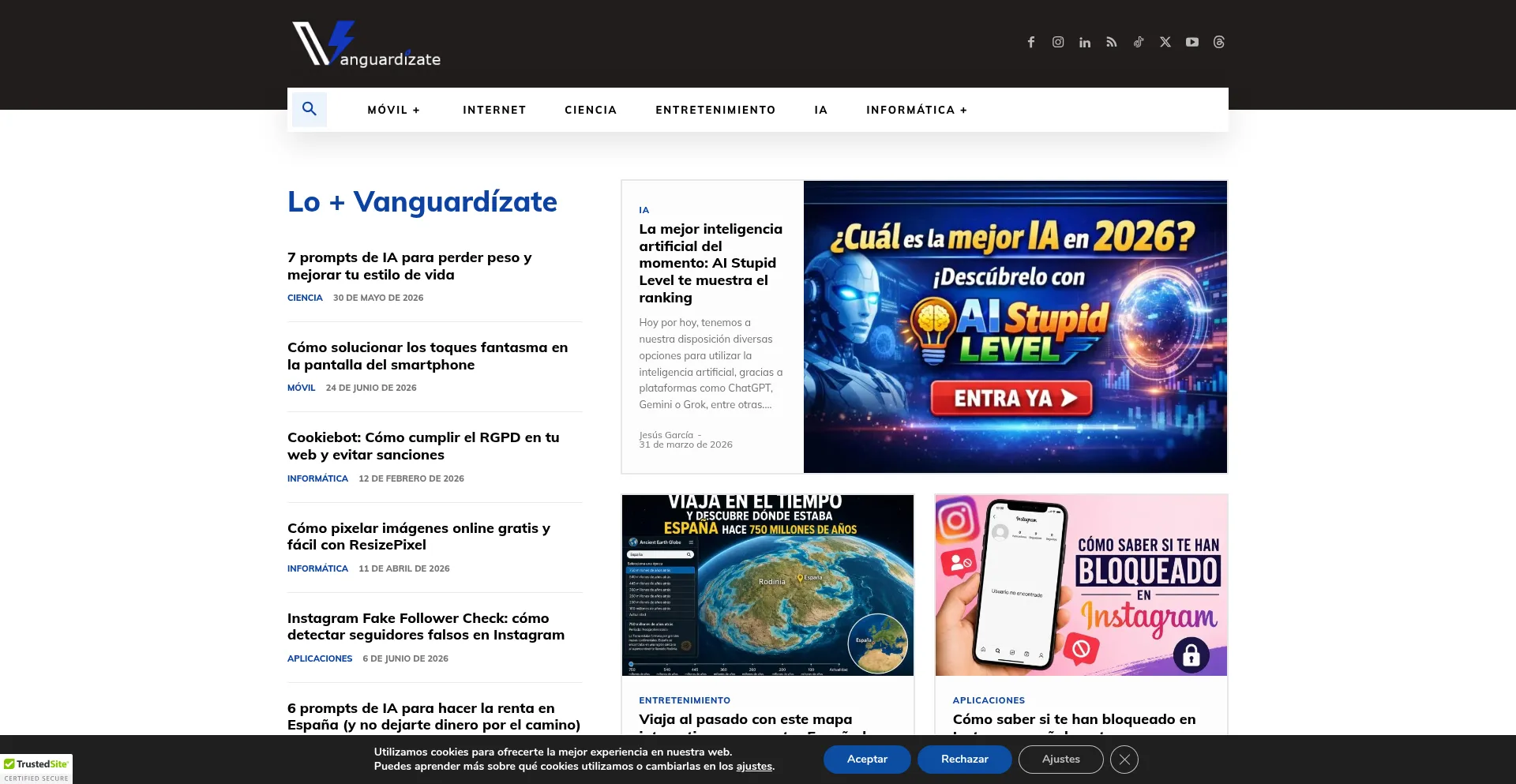
Task: Click the search magnifier icon
Action: click(x=310, y=109)
